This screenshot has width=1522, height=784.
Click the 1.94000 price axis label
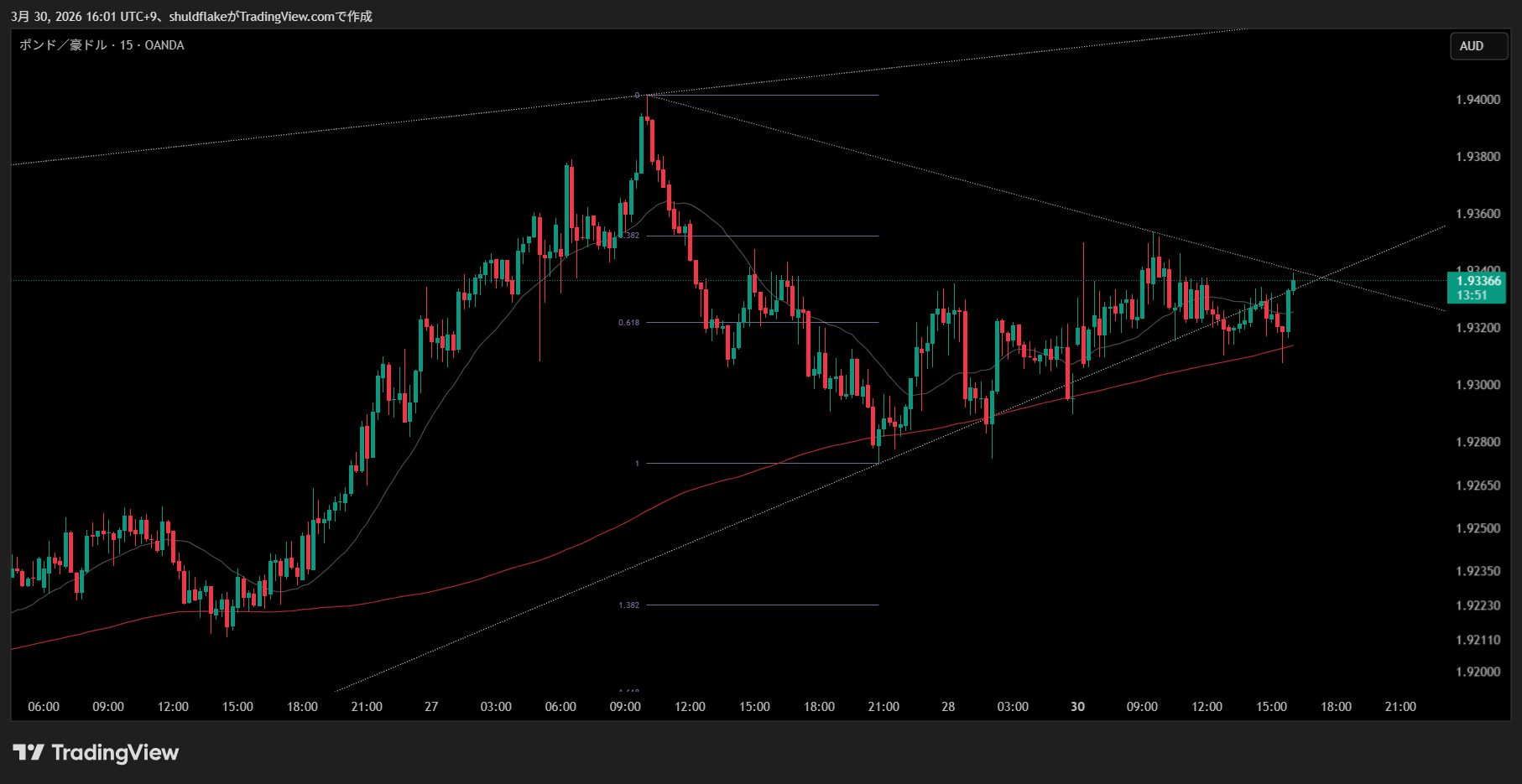point(1478,100)
